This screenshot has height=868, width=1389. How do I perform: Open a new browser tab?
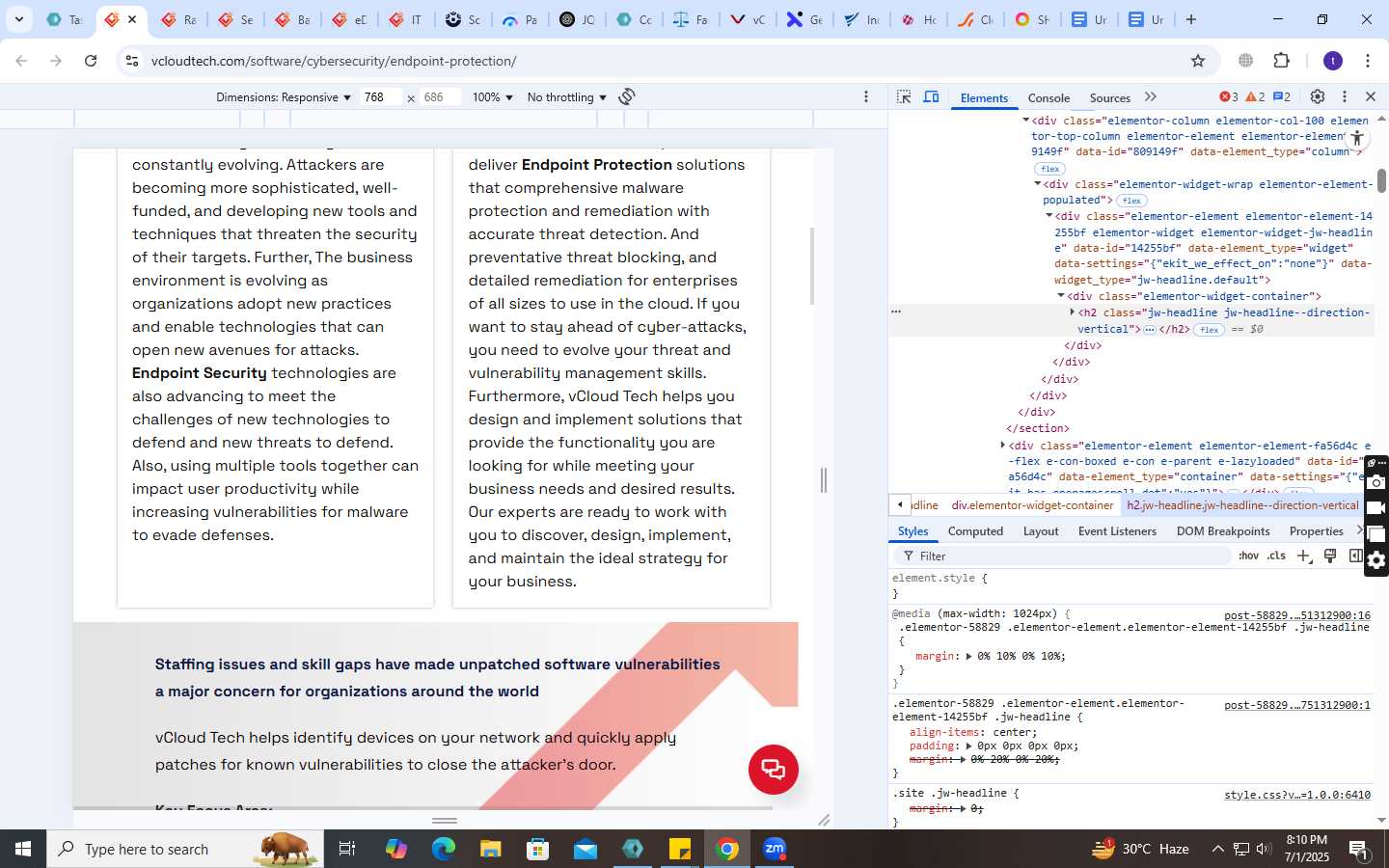(x=1191, y=19)
